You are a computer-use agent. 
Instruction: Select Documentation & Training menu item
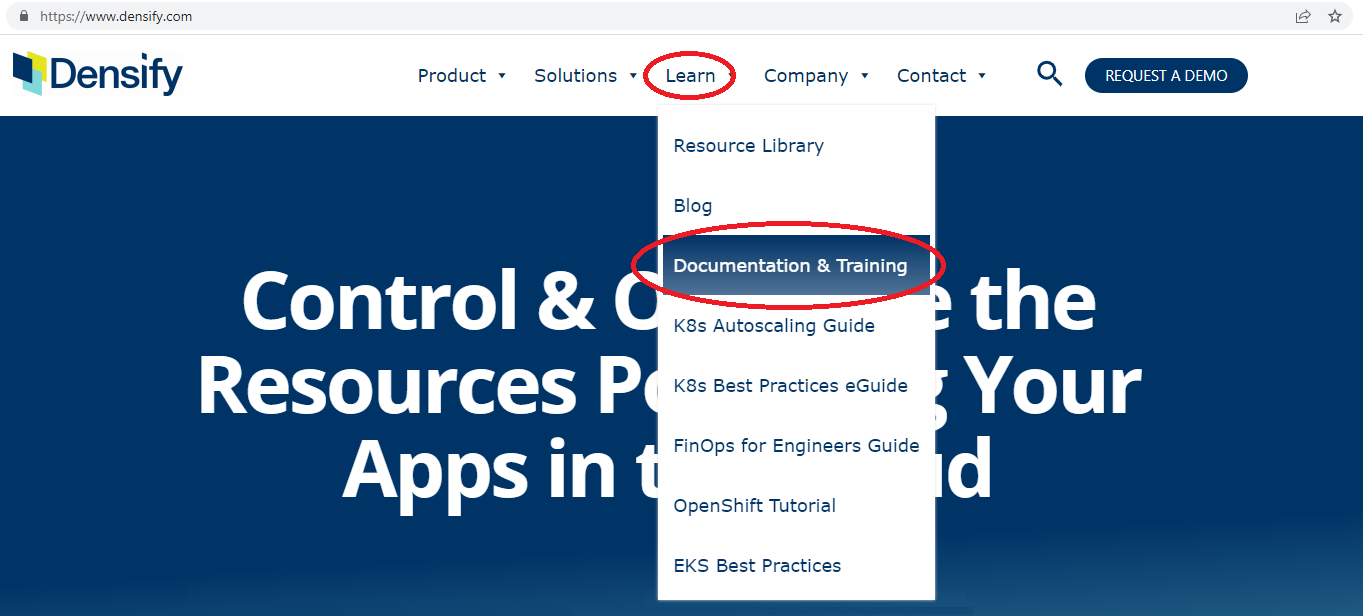click(790, 266)
